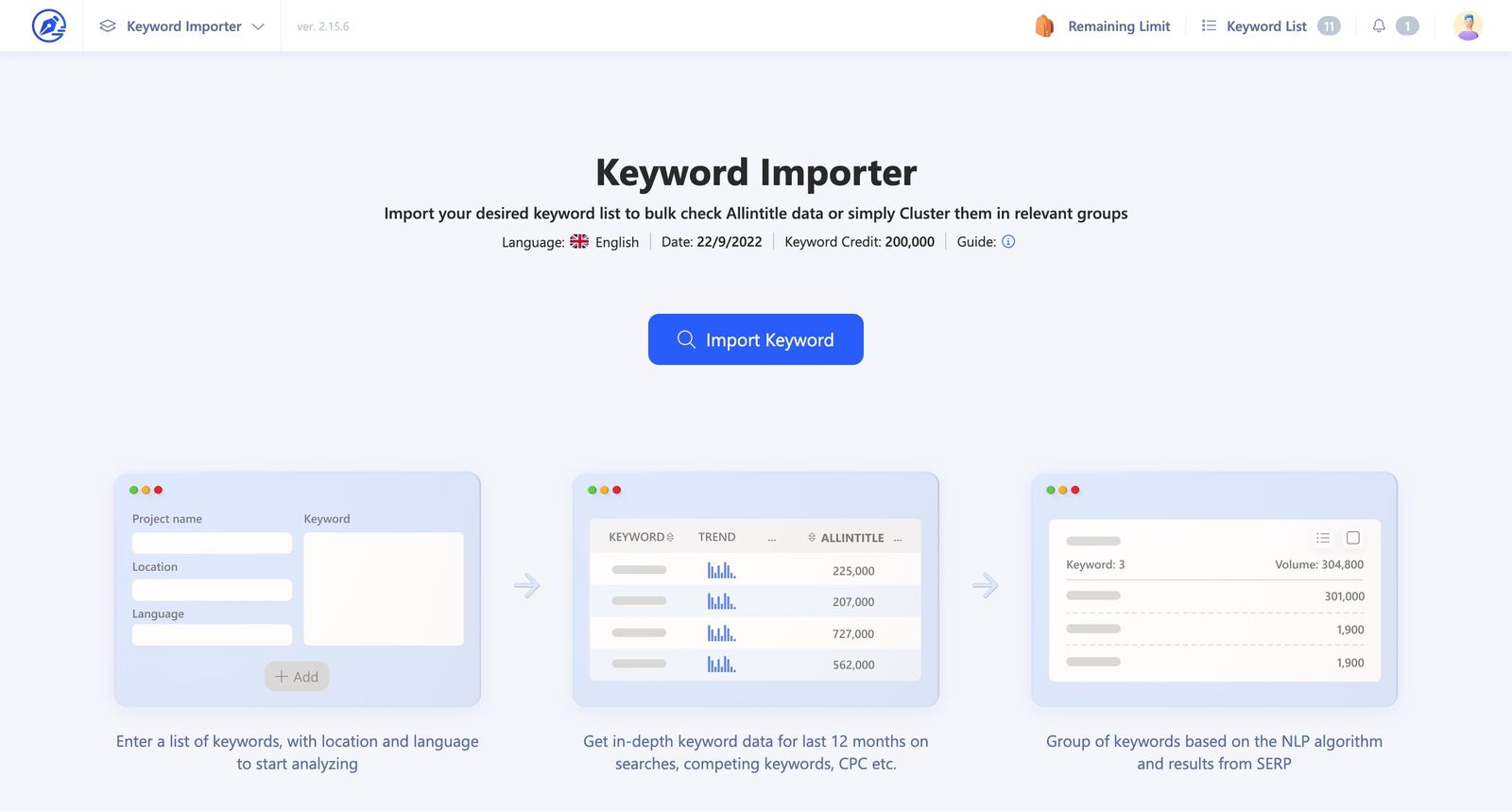Click the trend chart in 225,000 row
The height and width of the screenshot is (812, 1512).
point(721,570)
